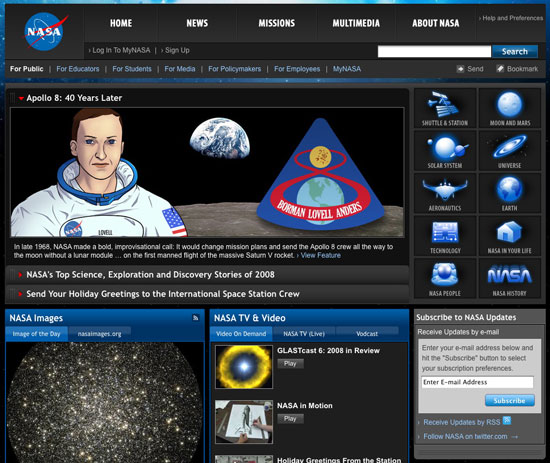Click the Subscribe button

510,401
